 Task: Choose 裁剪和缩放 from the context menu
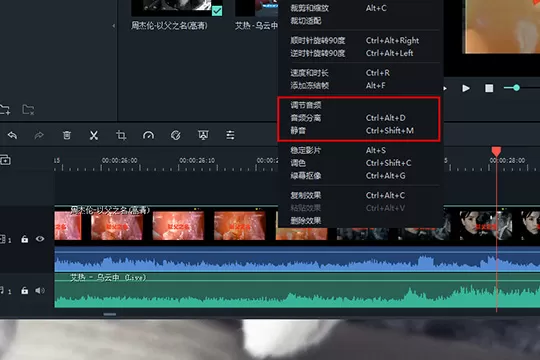tap(309, 8)
